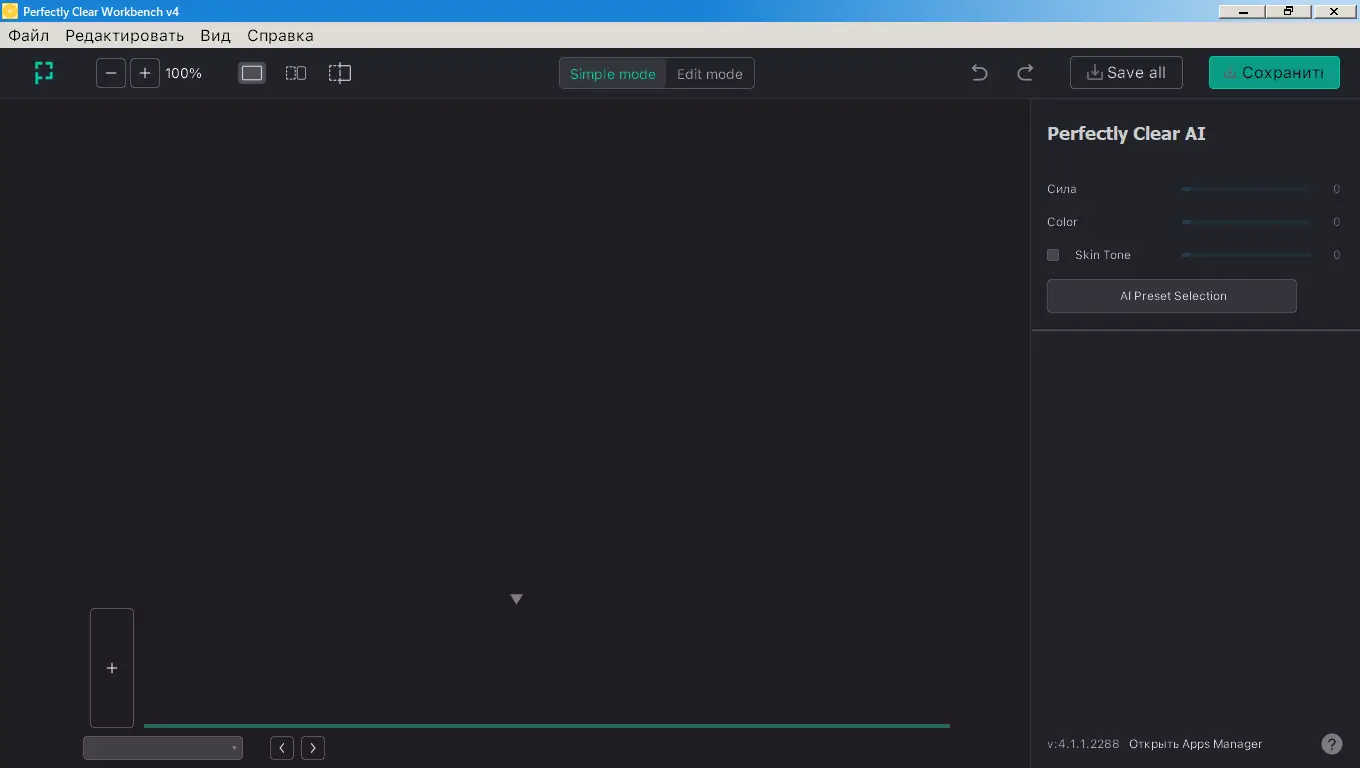Click Открыть Apps Manager link
The height and width of the screenshot is (768, 1360).
(1195, 744)
